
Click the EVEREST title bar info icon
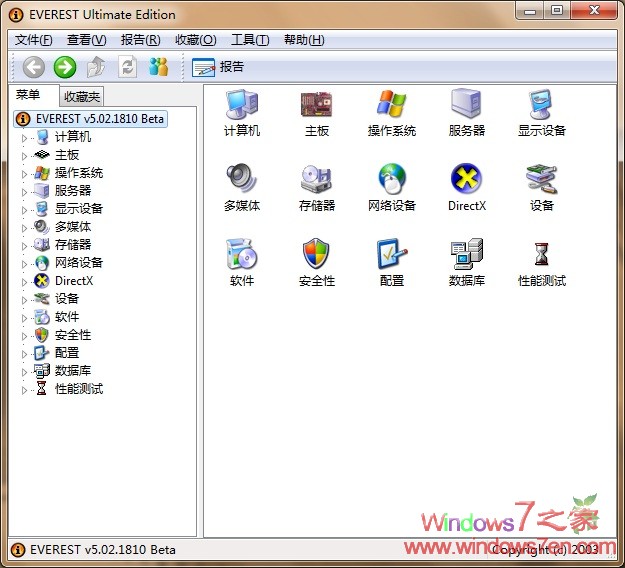click(16, 15)
